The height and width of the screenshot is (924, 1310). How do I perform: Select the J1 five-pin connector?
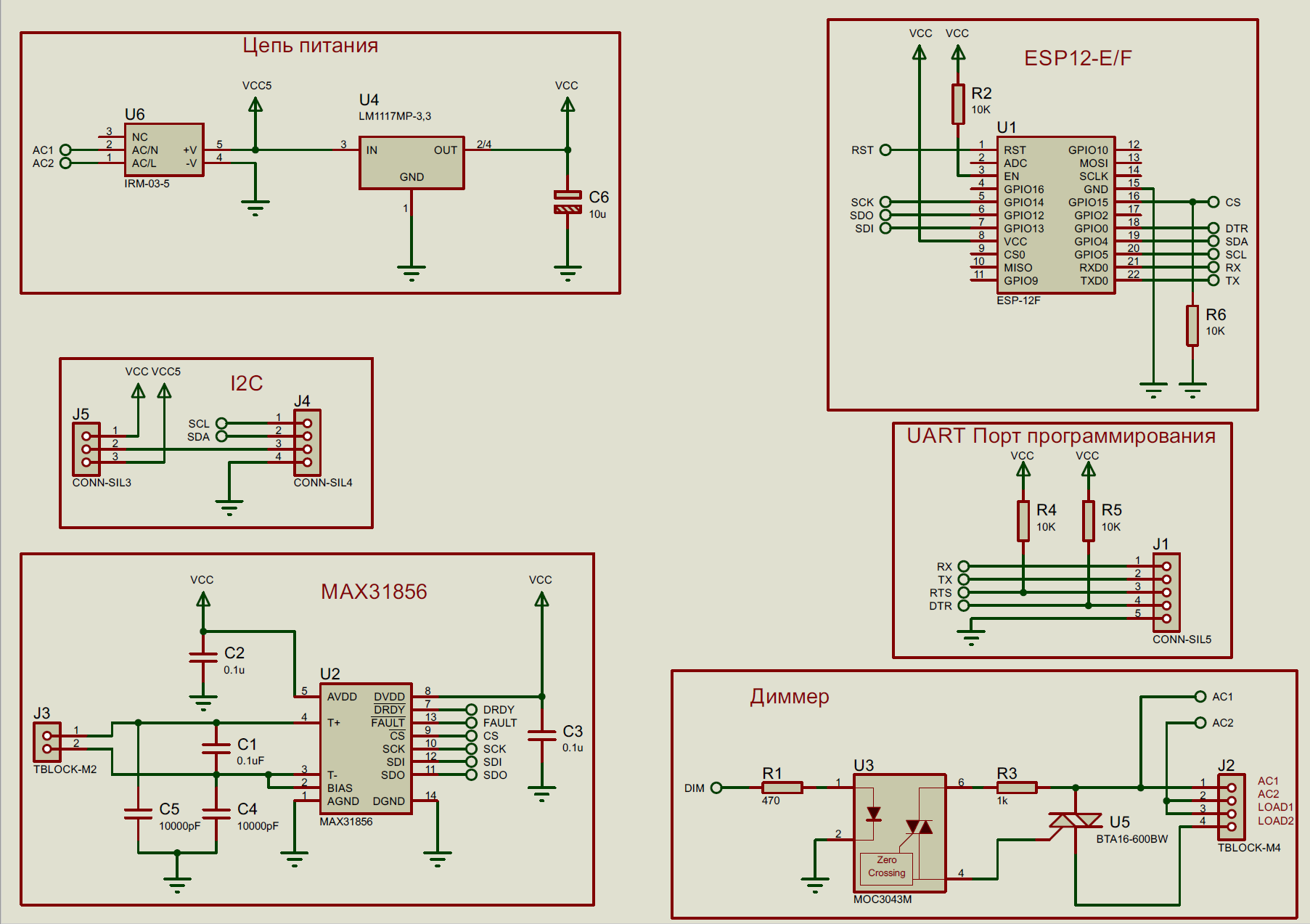[1166, 592]
